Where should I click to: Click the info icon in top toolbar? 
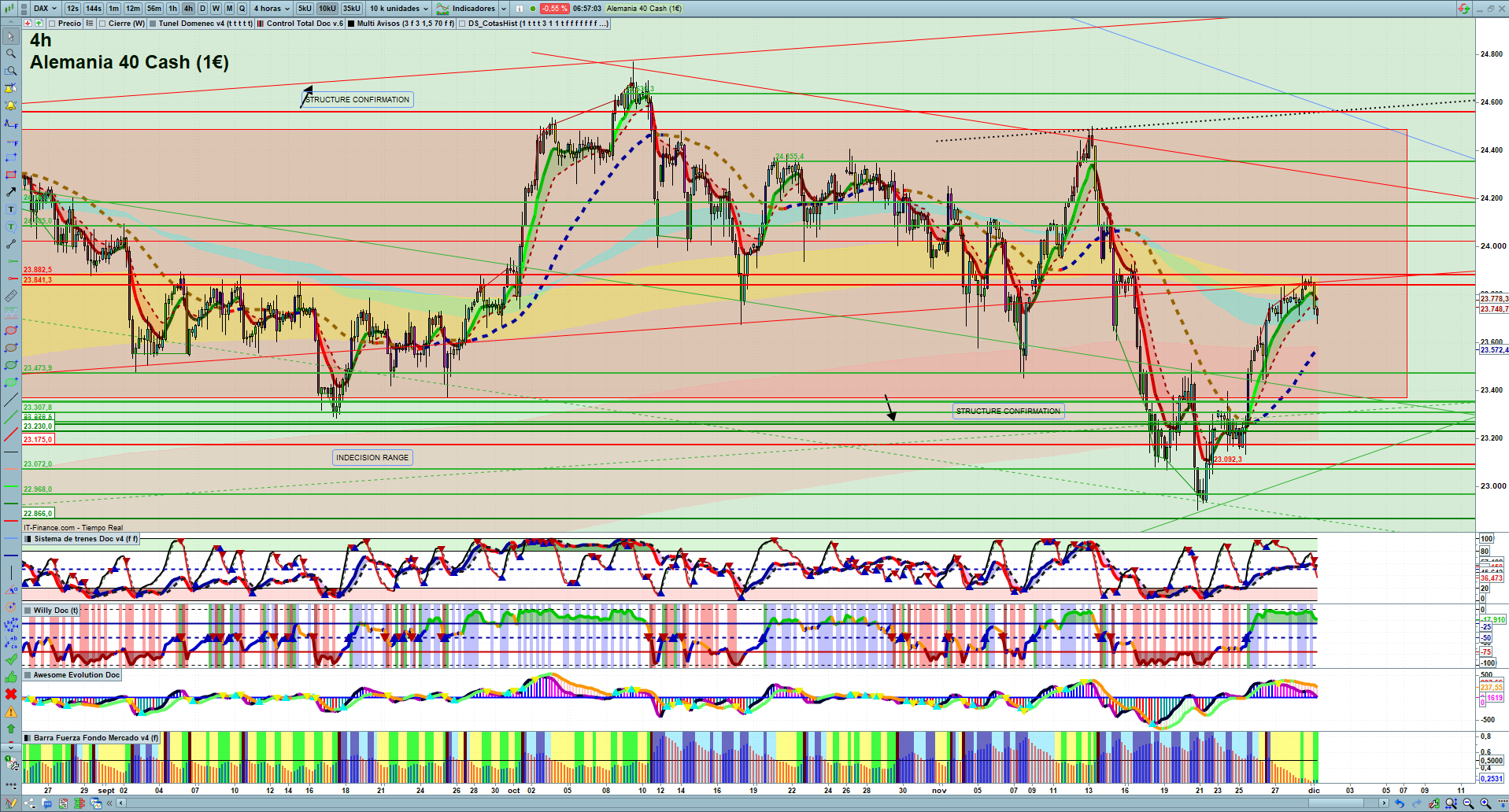[x=520, y=9]
